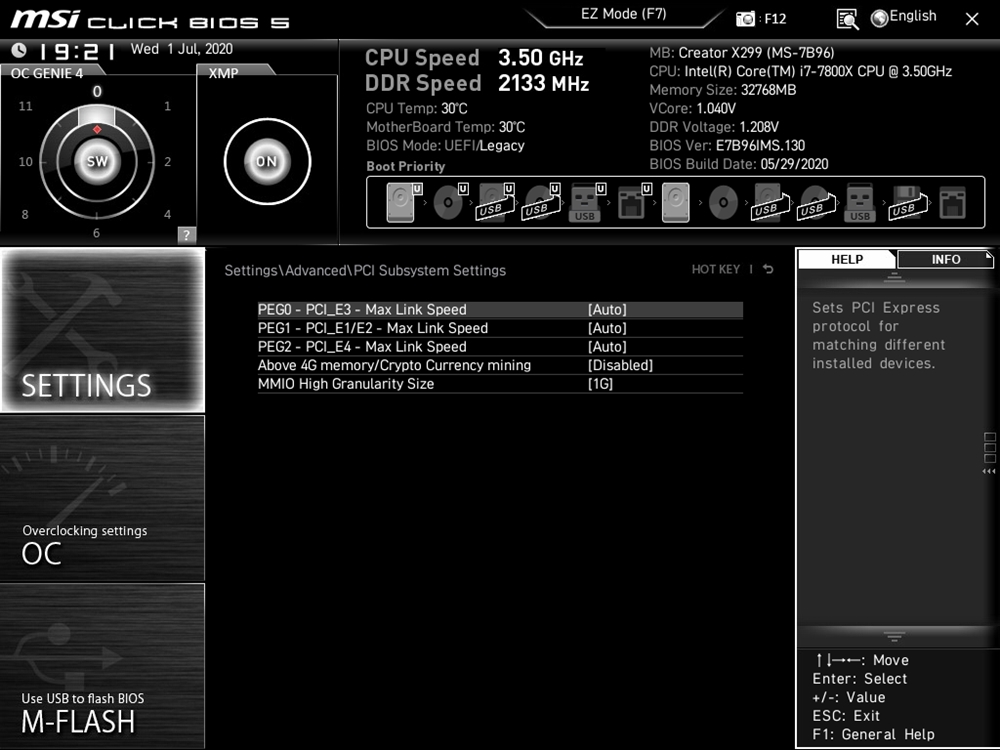Open the OC overclocking settings section

pyautogui.click(x=103, y=498)
